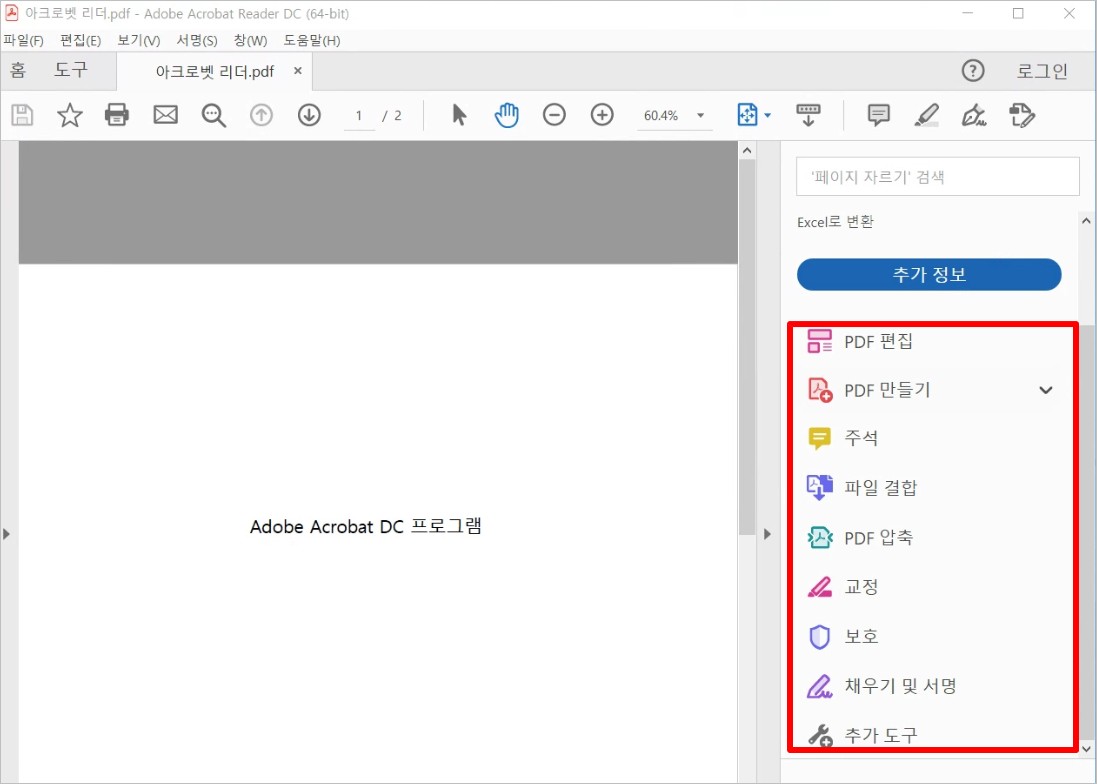Click tools pane scrollbar down arrow
Screen dimensions: 1097x784
pyautogui.click(x=1087, y=749)
